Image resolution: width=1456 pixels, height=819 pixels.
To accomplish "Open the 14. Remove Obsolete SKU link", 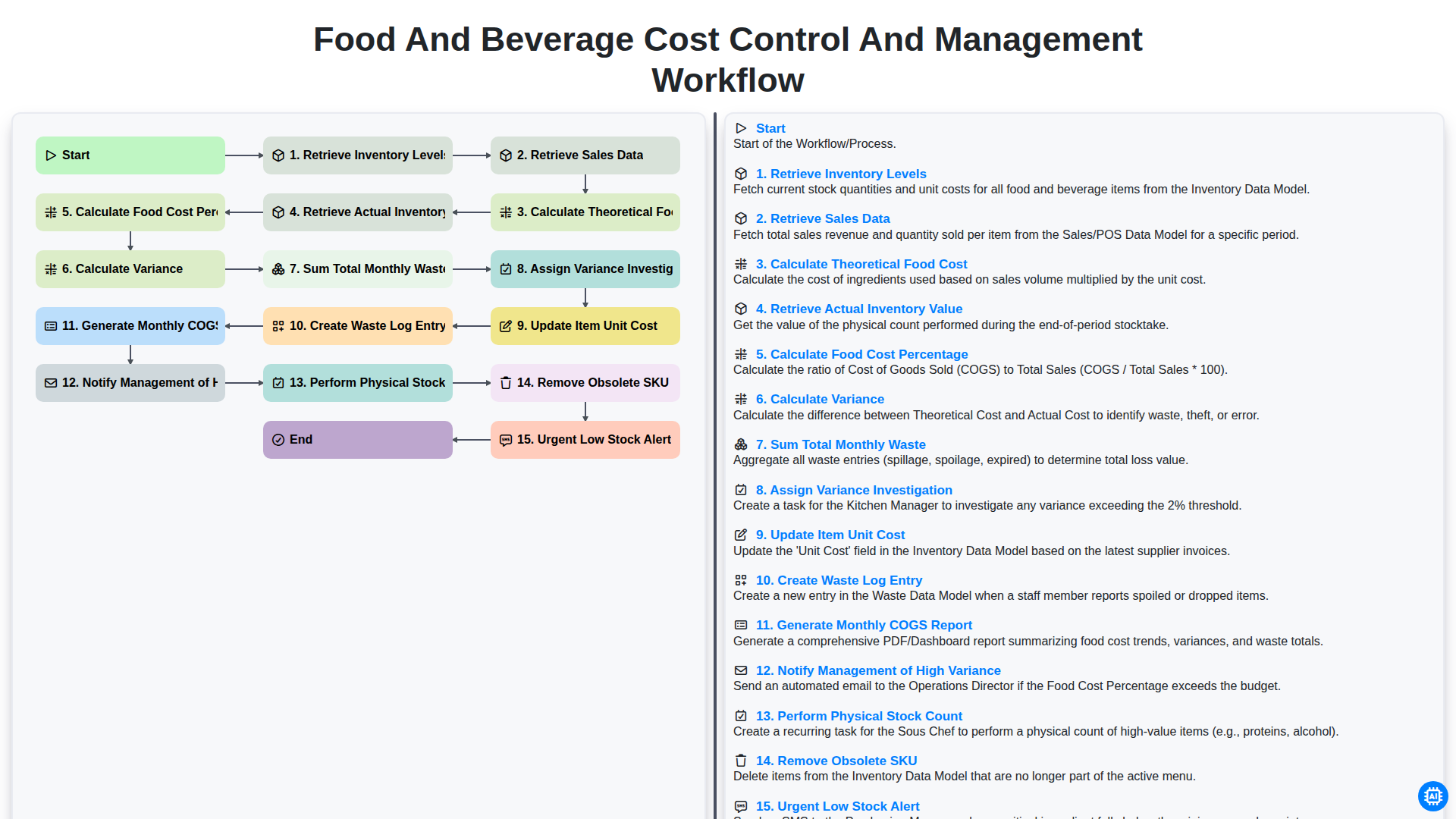I will click(x=836, y=761).
